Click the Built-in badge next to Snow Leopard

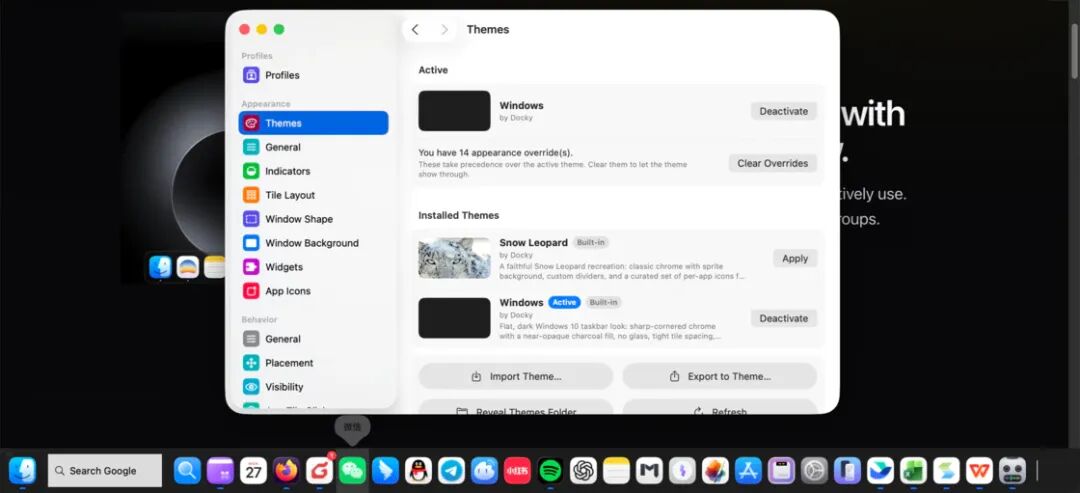(x=591, y=242)
